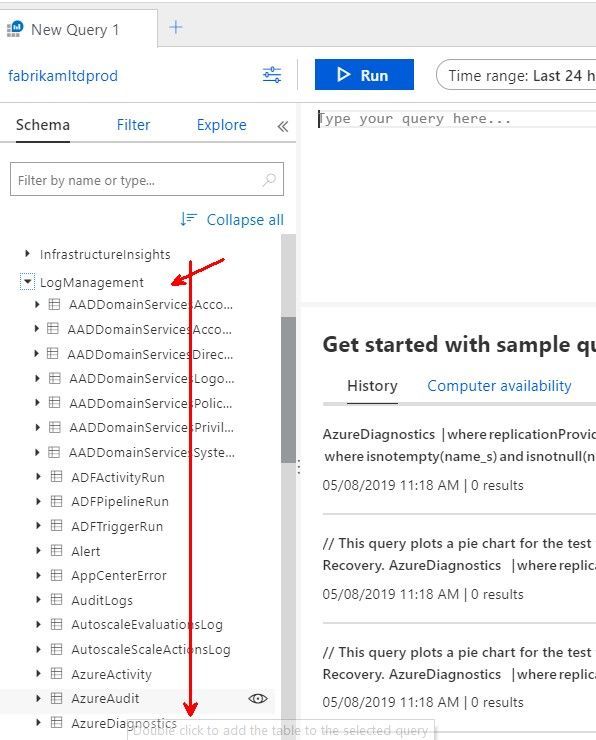
Task: Click the fabrikamltdprod workspace link
Action: tap(63, 76)
